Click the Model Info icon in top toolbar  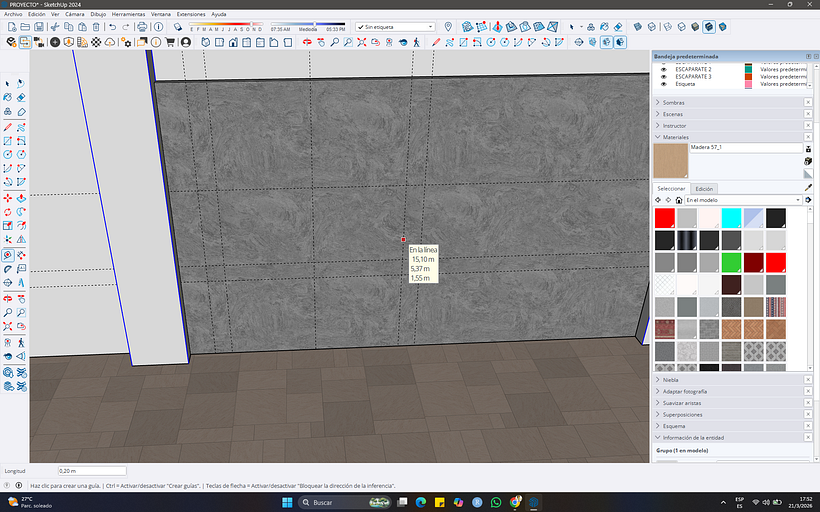tap(158, 27)
